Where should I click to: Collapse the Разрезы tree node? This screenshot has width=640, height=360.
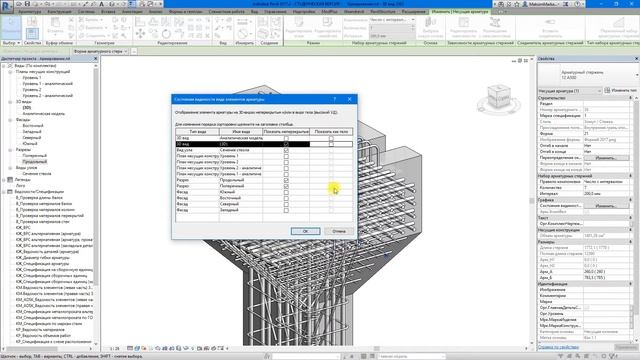coord(10,150)
